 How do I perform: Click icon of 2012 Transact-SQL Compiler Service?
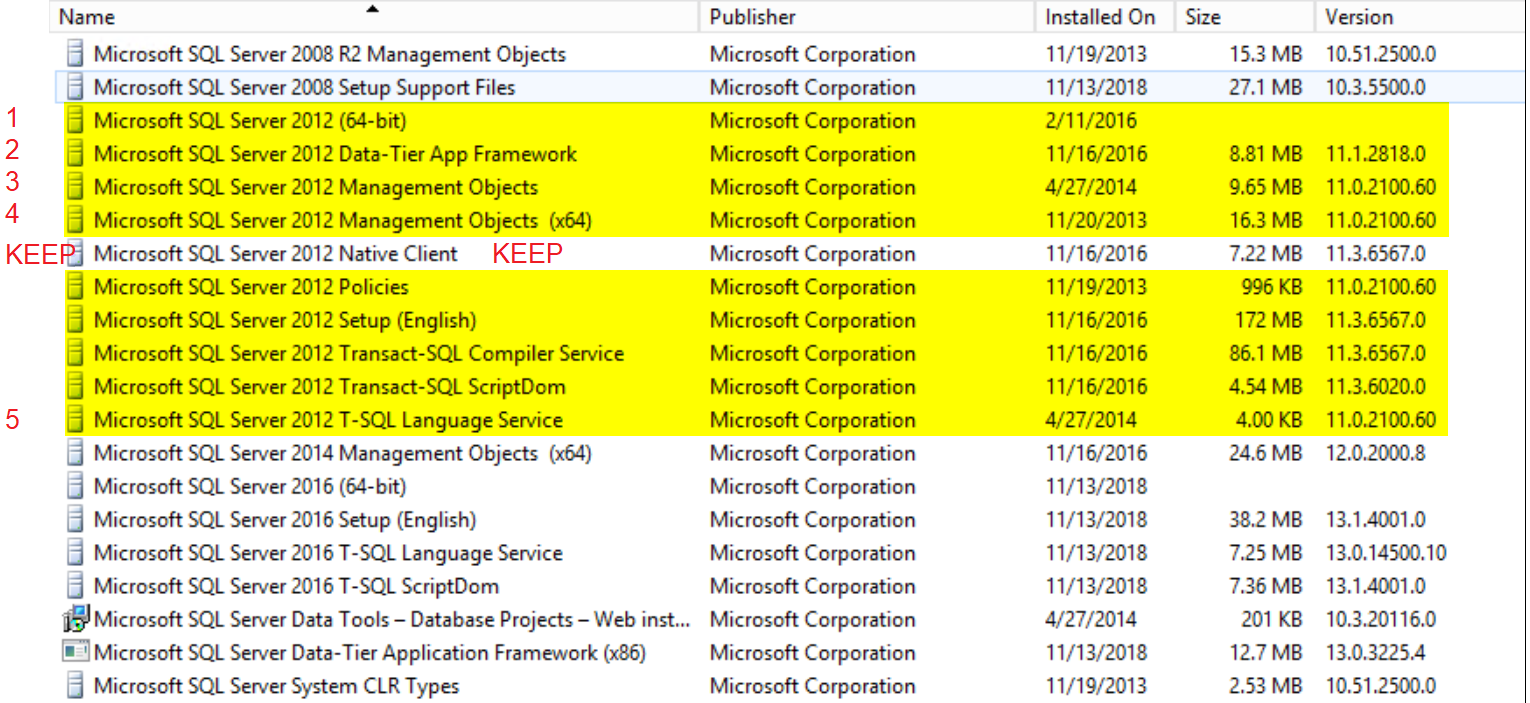click(x=74, y=353)
